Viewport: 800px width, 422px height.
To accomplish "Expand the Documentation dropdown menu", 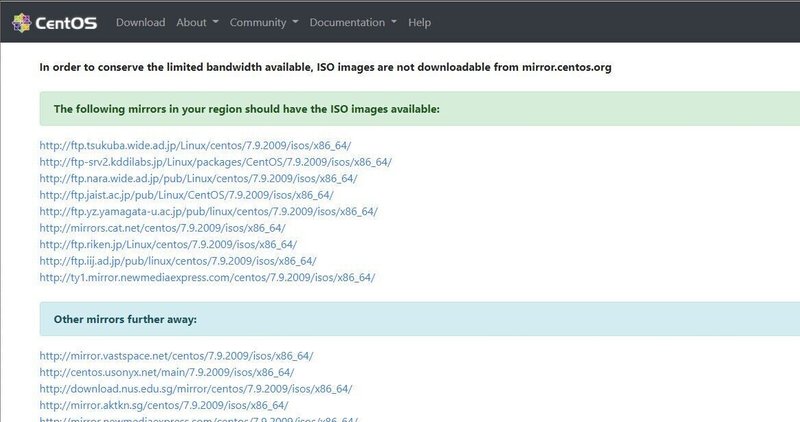I will 352,22.
